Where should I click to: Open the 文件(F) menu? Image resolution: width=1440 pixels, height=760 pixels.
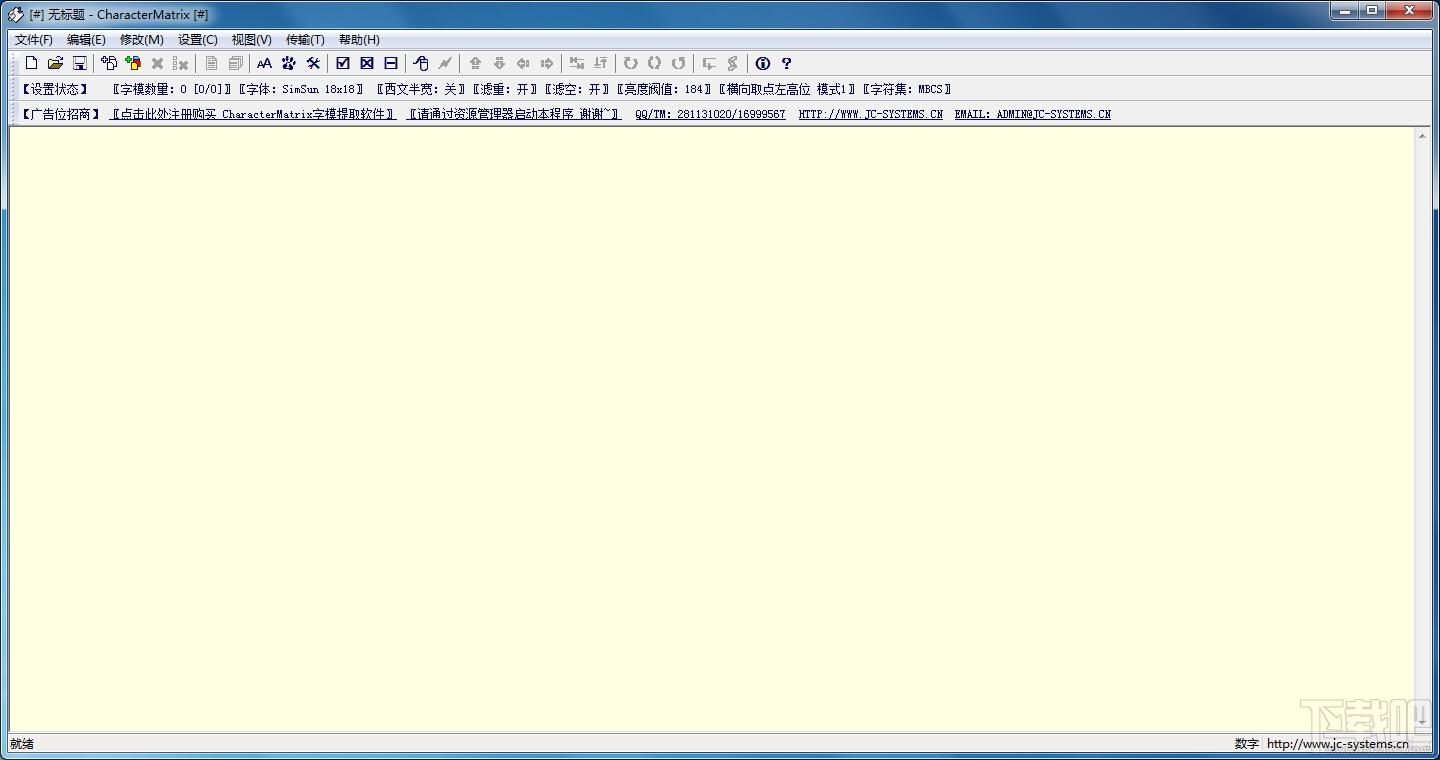[34, 40]
